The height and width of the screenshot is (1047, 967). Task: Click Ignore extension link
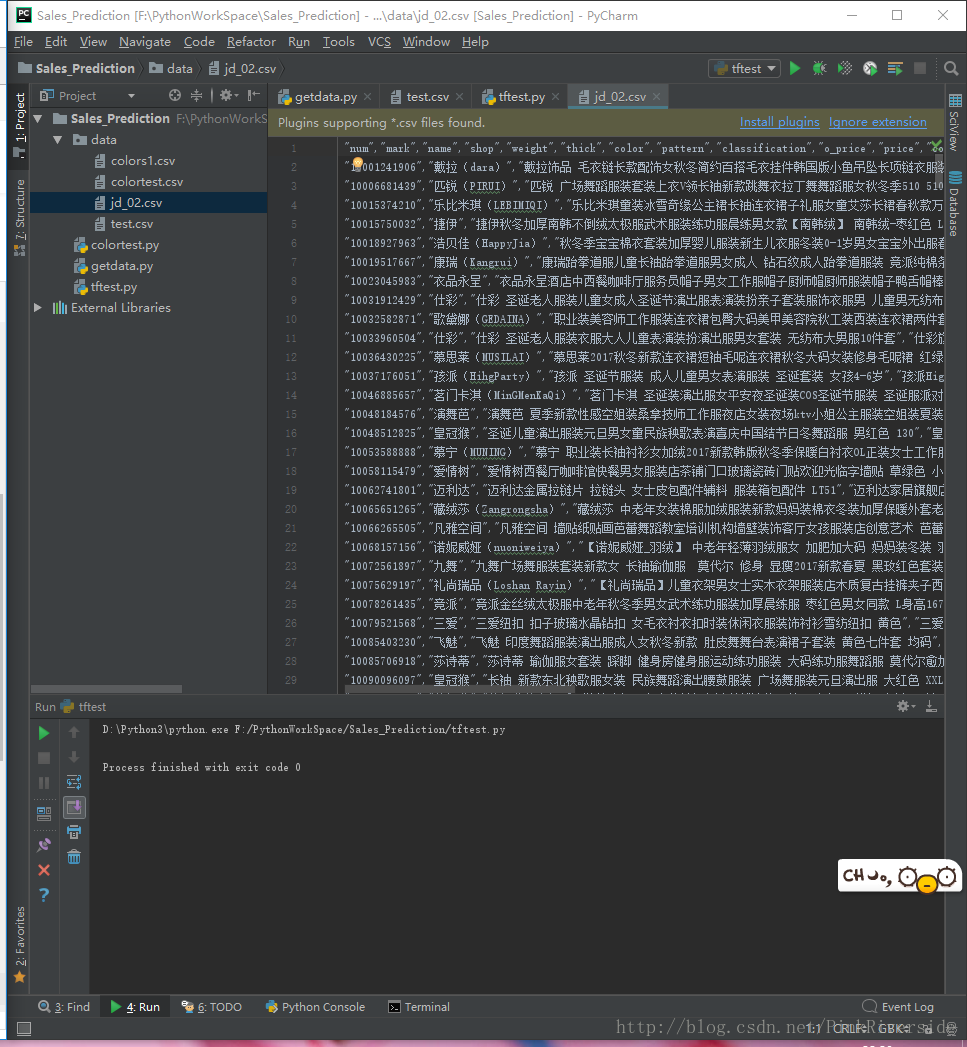(878, 122)
